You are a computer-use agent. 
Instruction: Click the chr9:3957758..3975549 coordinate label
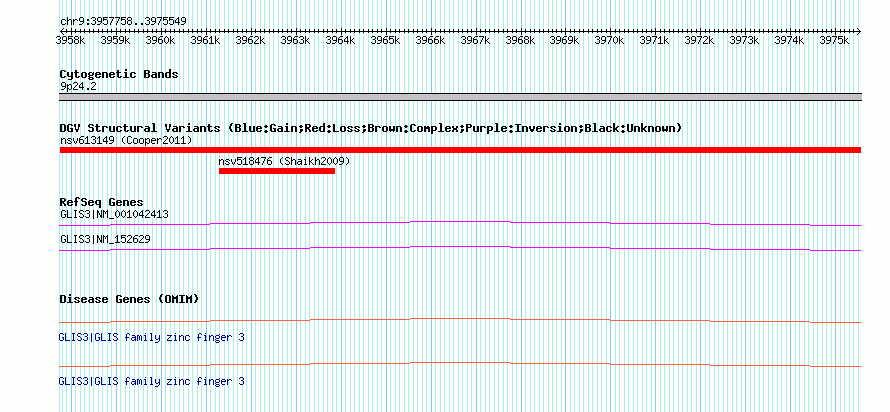123,22
